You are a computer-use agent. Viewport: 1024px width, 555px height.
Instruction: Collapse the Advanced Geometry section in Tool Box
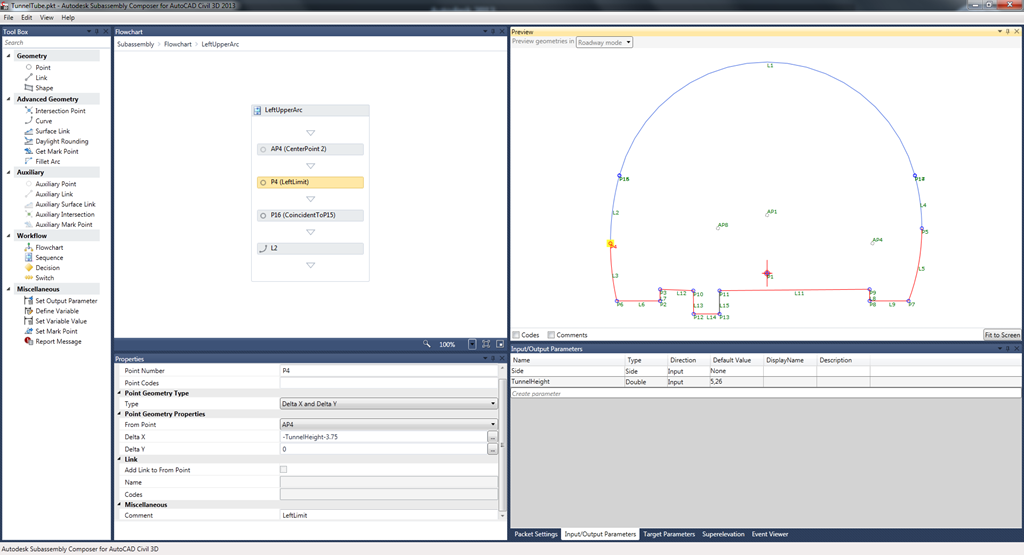click(x=9, y=99)
